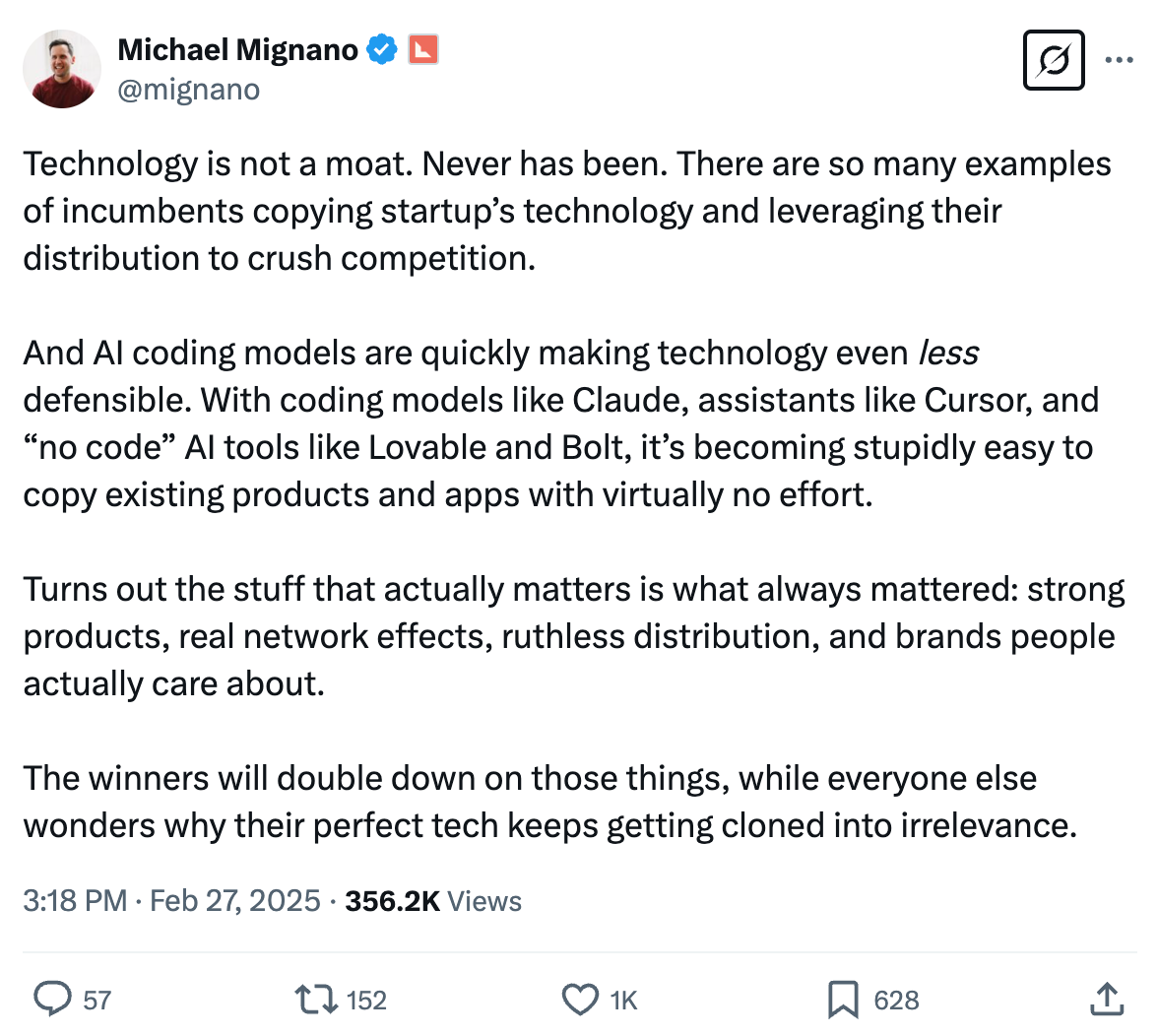Open Michael Mignano's profile avatar
The image size is (1158, 1036).
61,69
